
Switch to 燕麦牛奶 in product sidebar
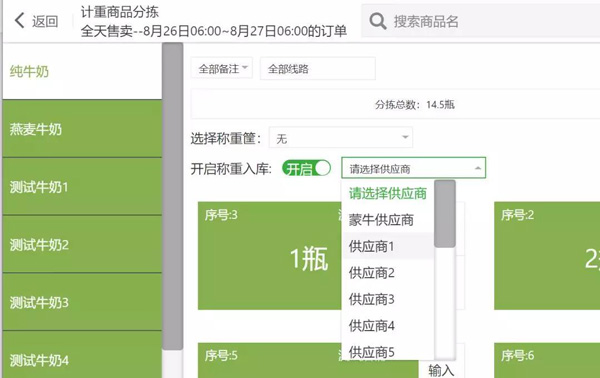pyautogui.click(x=82, y=129)
